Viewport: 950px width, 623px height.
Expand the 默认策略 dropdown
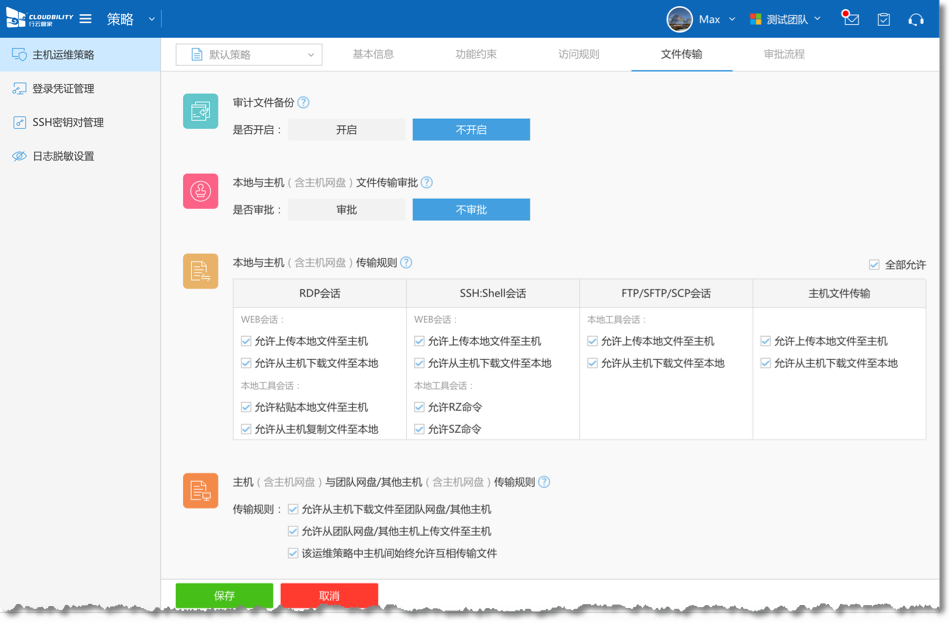(x=249, y=55)
